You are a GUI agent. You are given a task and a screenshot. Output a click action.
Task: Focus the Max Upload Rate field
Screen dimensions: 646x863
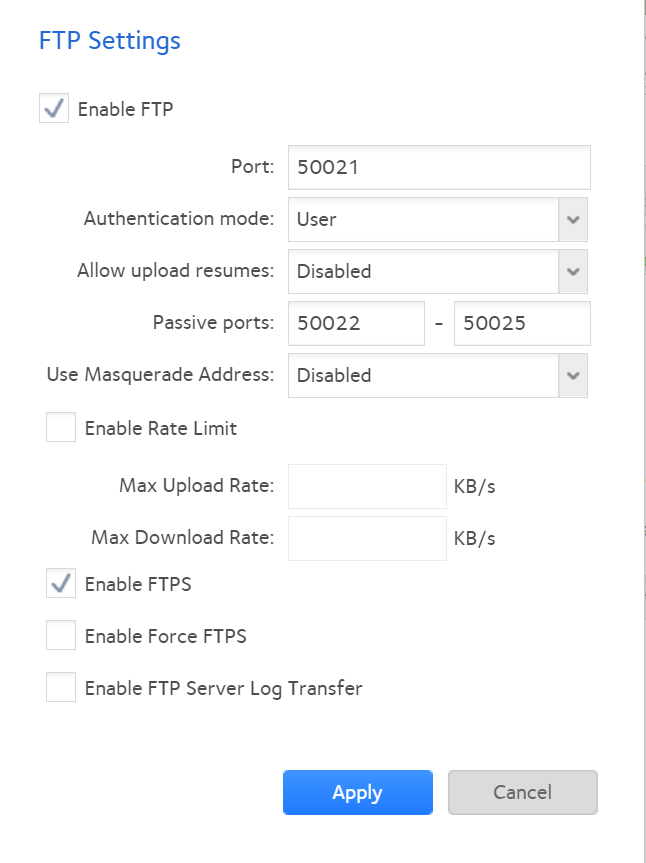point(366,486)
